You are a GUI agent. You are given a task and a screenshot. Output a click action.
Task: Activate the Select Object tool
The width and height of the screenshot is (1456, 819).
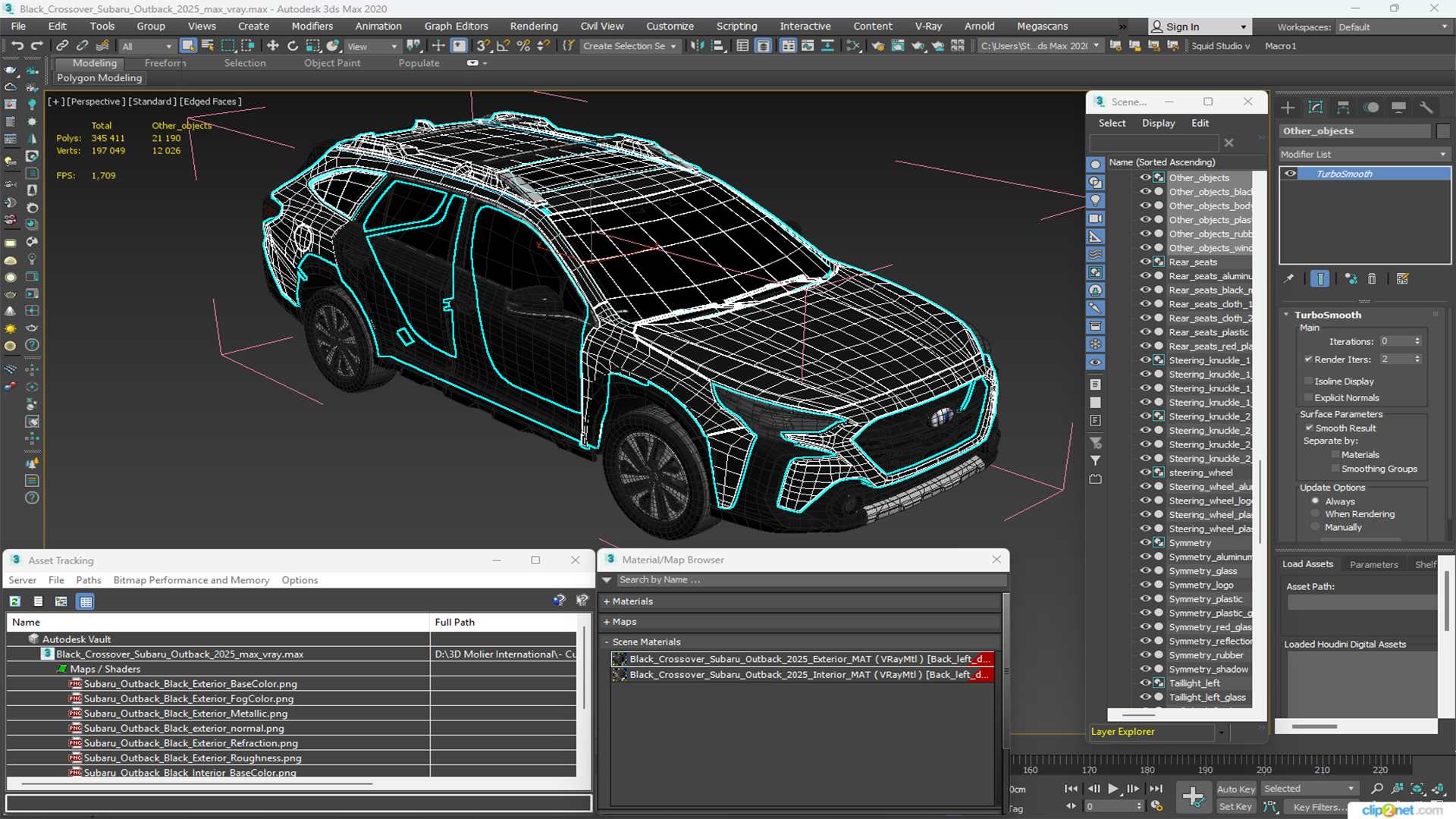click(x=188, y=45)
